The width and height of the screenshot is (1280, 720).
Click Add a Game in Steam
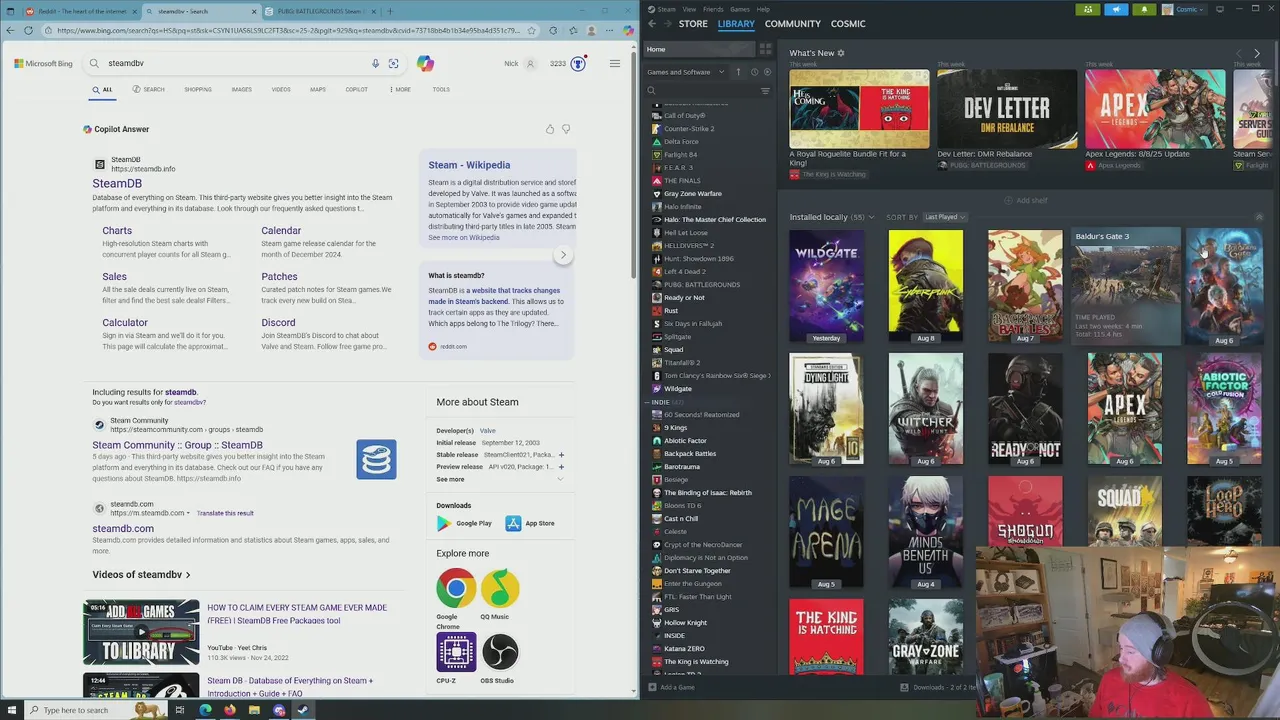pos(670,687)
